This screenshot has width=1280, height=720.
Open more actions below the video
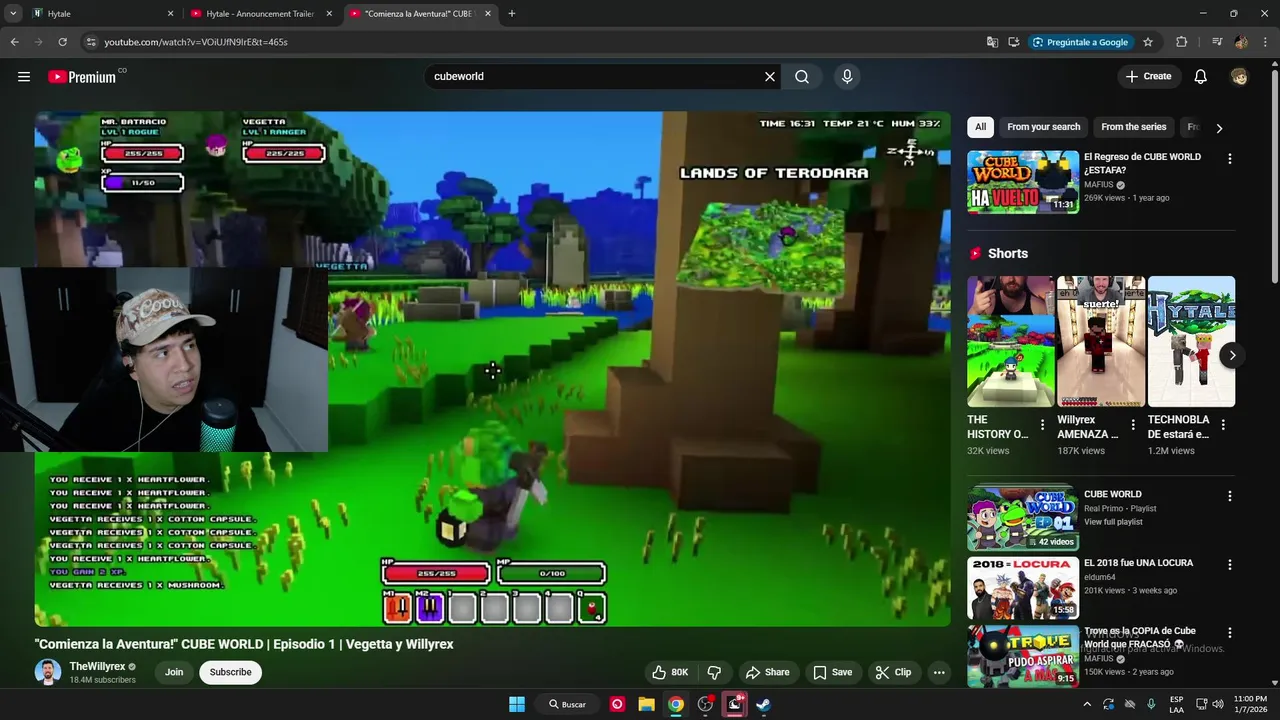939,672
